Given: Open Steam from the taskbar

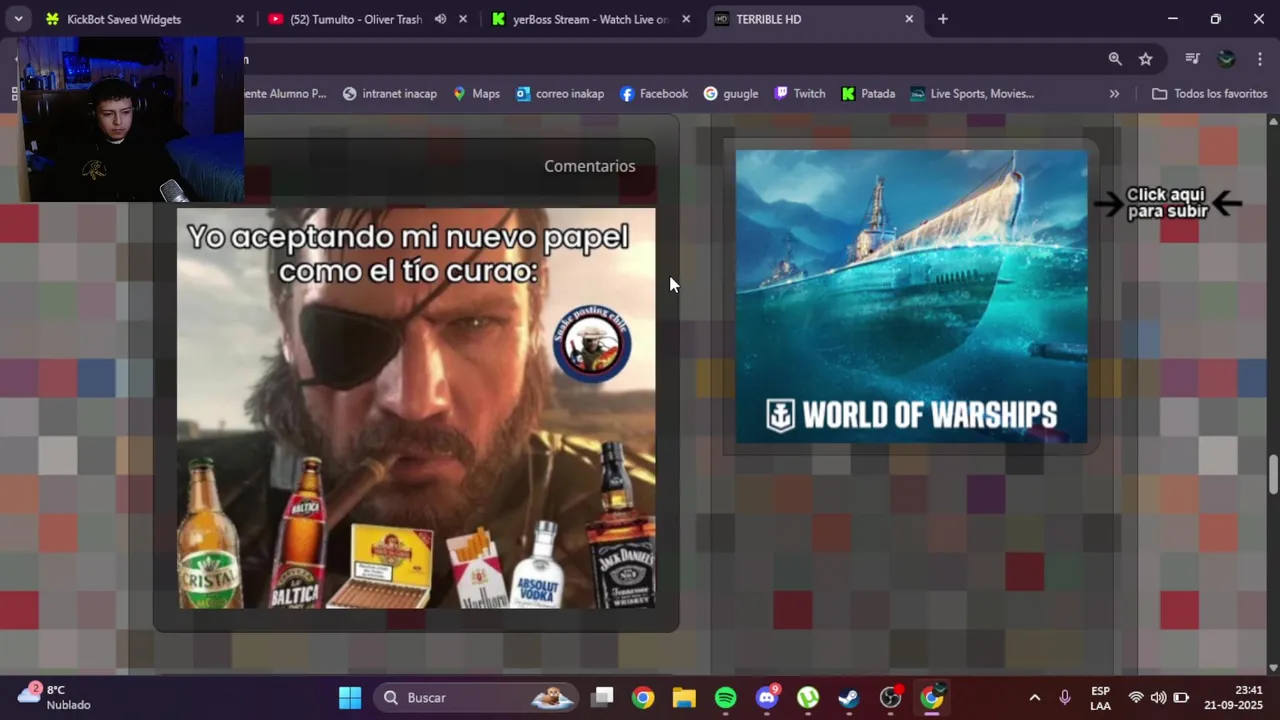Looking at the screenshot, I should pos(849,698).
